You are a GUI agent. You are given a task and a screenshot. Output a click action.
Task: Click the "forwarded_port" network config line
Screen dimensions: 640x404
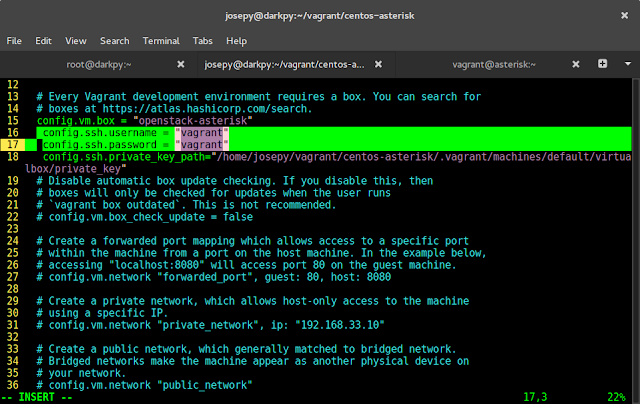pos(213,277)
